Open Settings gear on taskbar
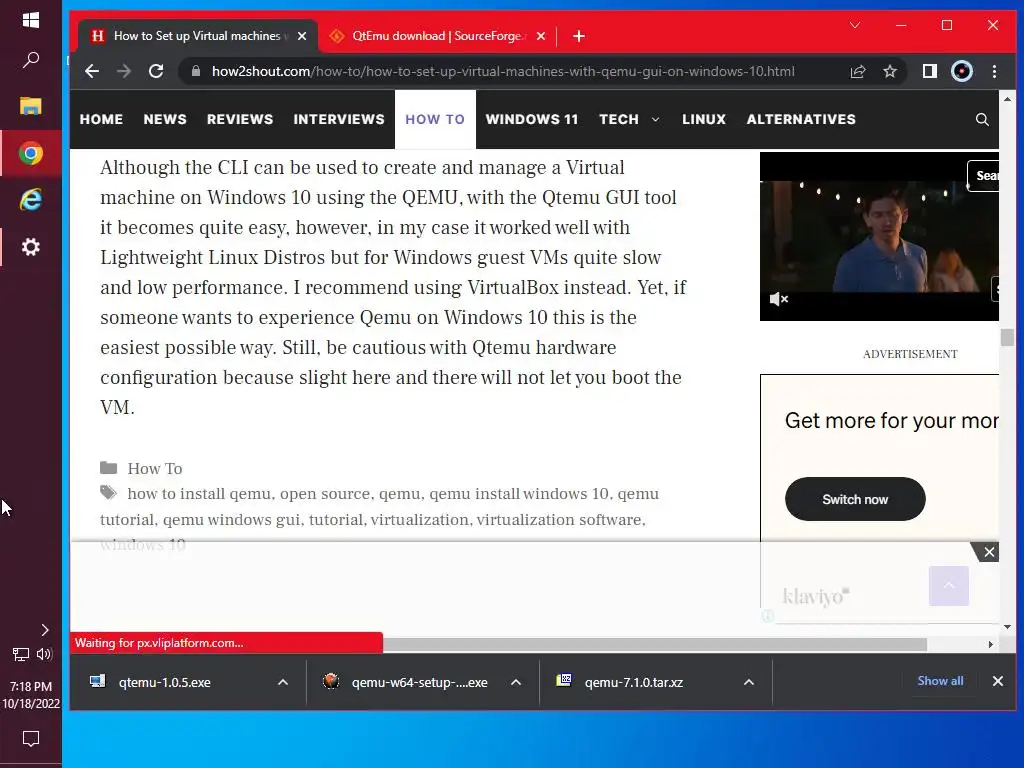The height and width of the screenshot is (768, 1024). click(x=31, y=247)
